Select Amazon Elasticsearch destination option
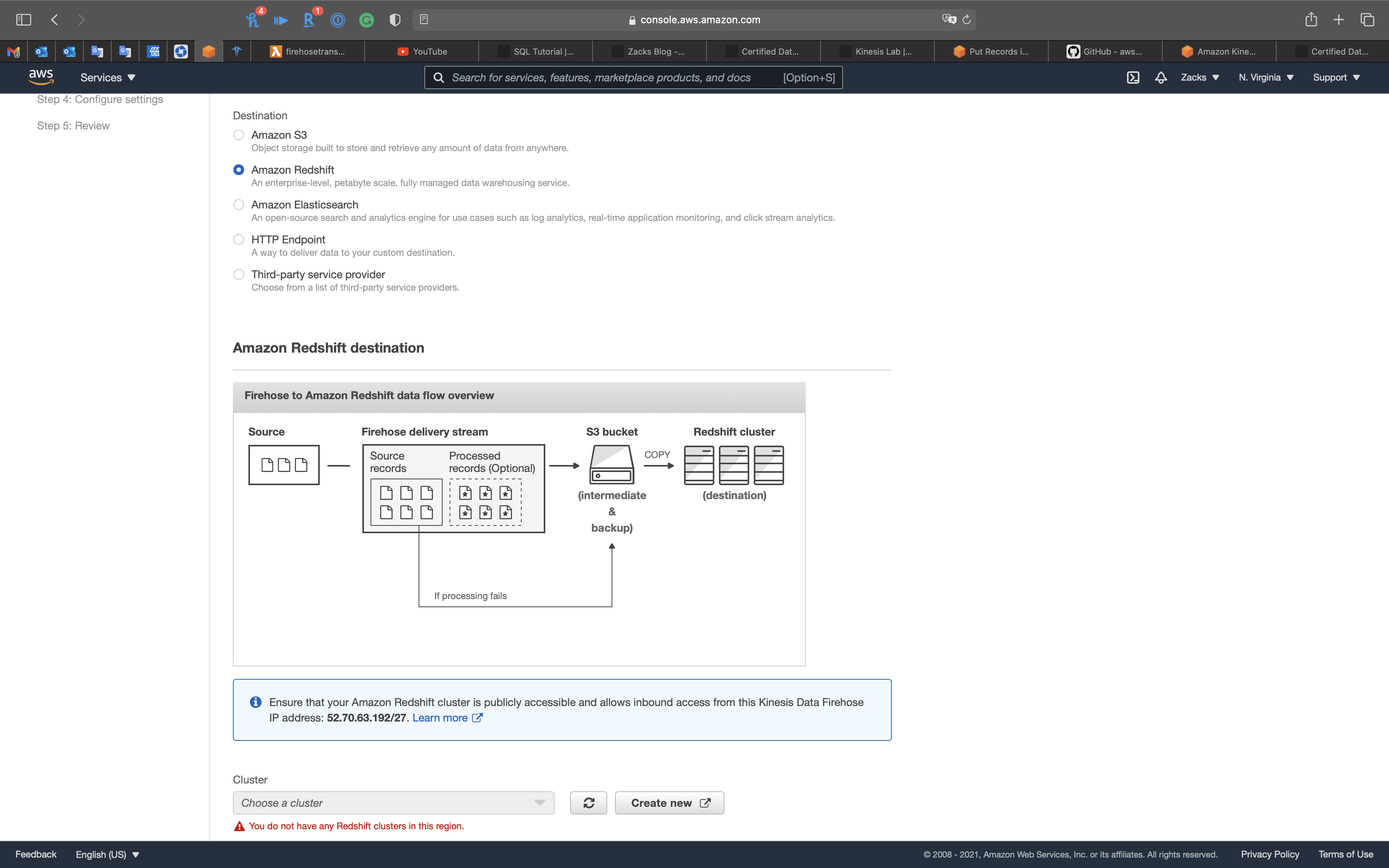 point(239,205)
